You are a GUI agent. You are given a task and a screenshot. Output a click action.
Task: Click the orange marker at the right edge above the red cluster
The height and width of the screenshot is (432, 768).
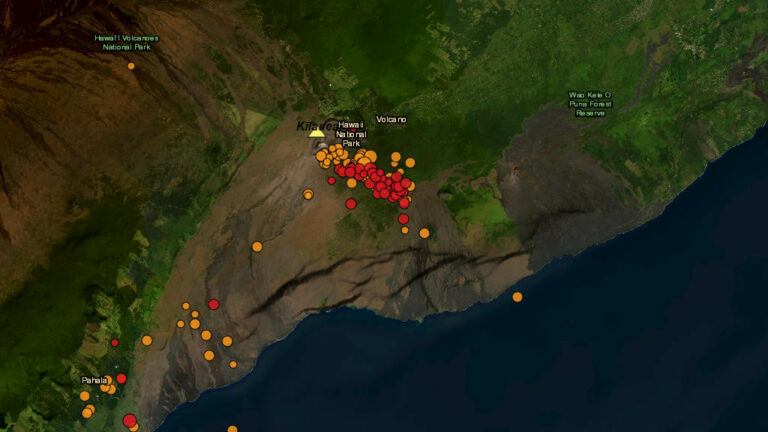[410, 163]
